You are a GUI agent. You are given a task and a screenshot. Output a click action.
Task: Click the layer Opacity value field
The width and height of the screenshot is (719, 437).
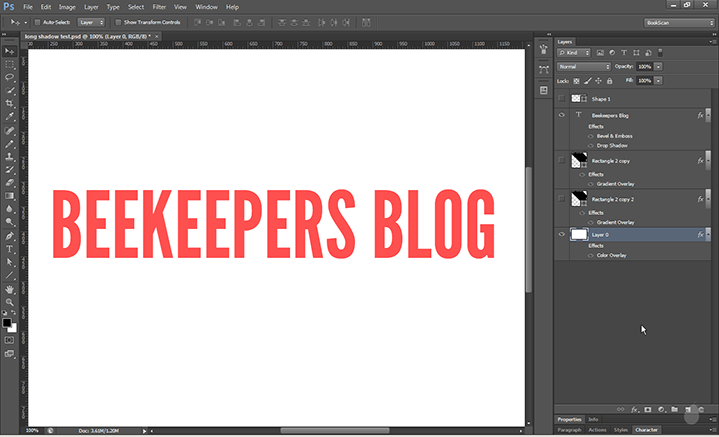pyautogui.click(x=646, y=66)
